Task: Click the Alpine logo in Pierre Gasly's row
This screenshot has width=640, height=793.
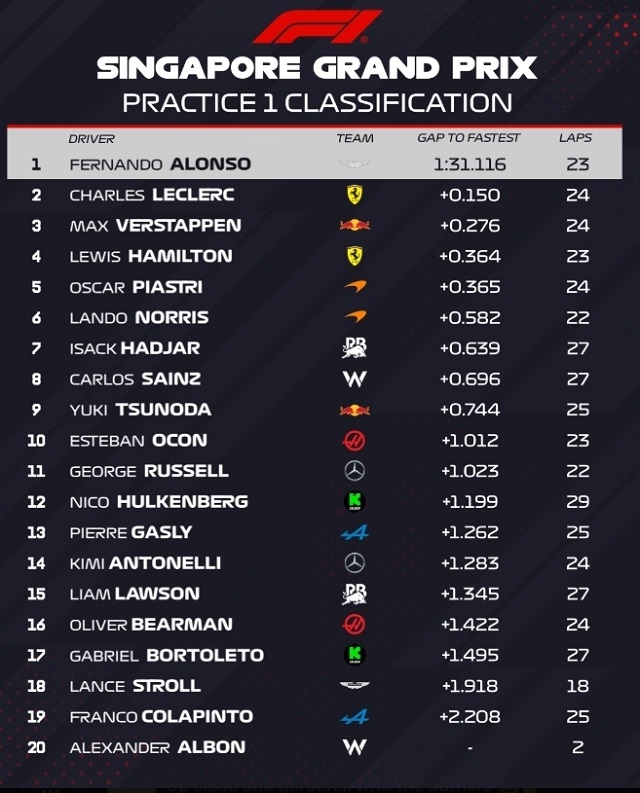Action: [355, 533]
